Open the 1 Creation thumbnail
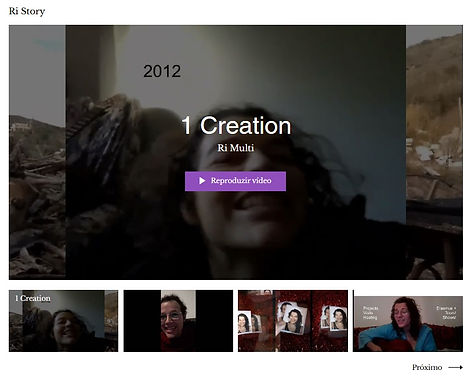The height and width of the screenshot is (383, 471). pyautogui.click(x=63, y=321)
